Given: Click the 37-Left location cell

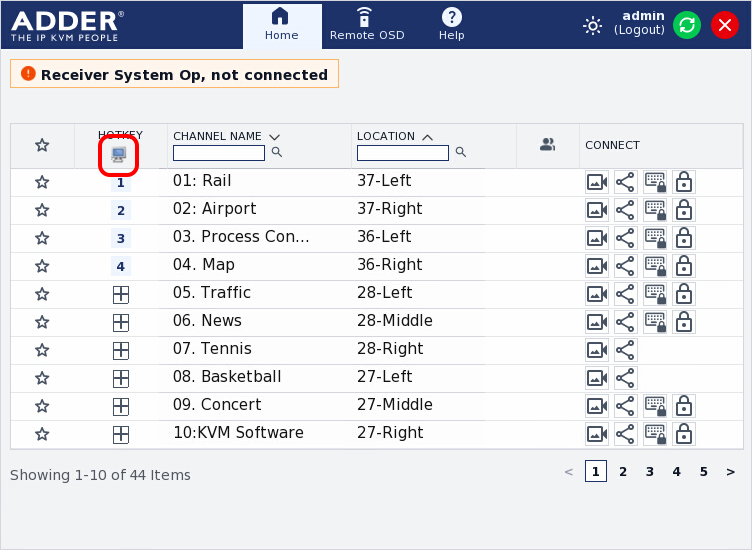Looking at the screenshot, I should (384, 180).
